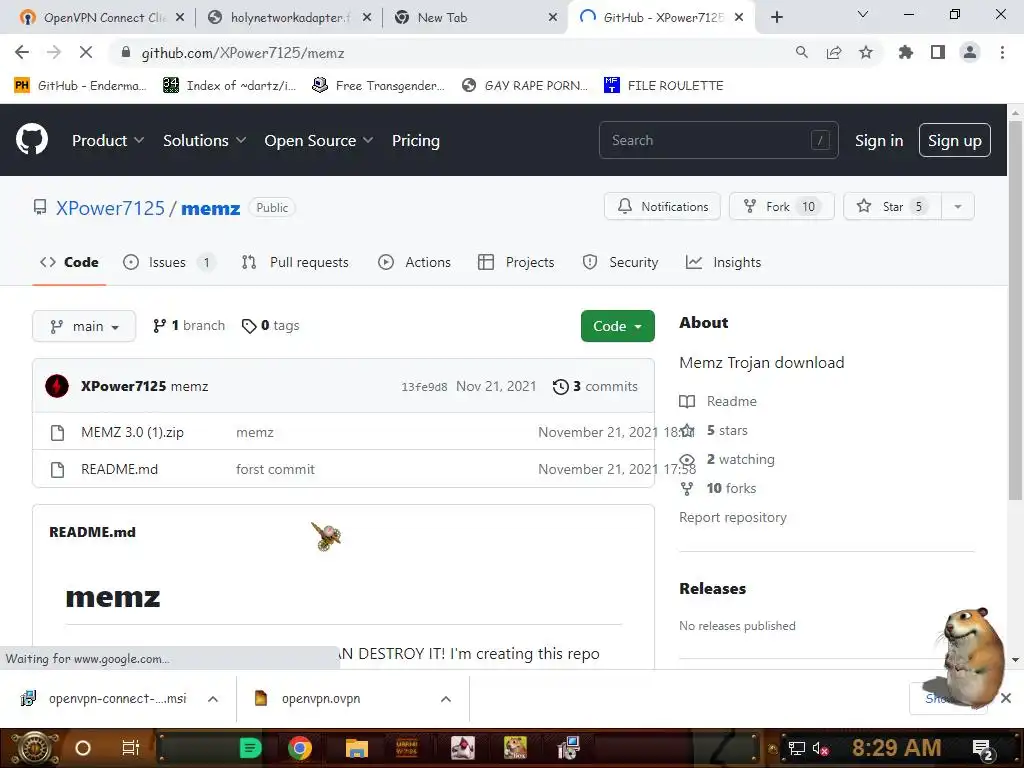
Task: Open the MEMZ 3.0 (1).zip file
Action: 133,432
